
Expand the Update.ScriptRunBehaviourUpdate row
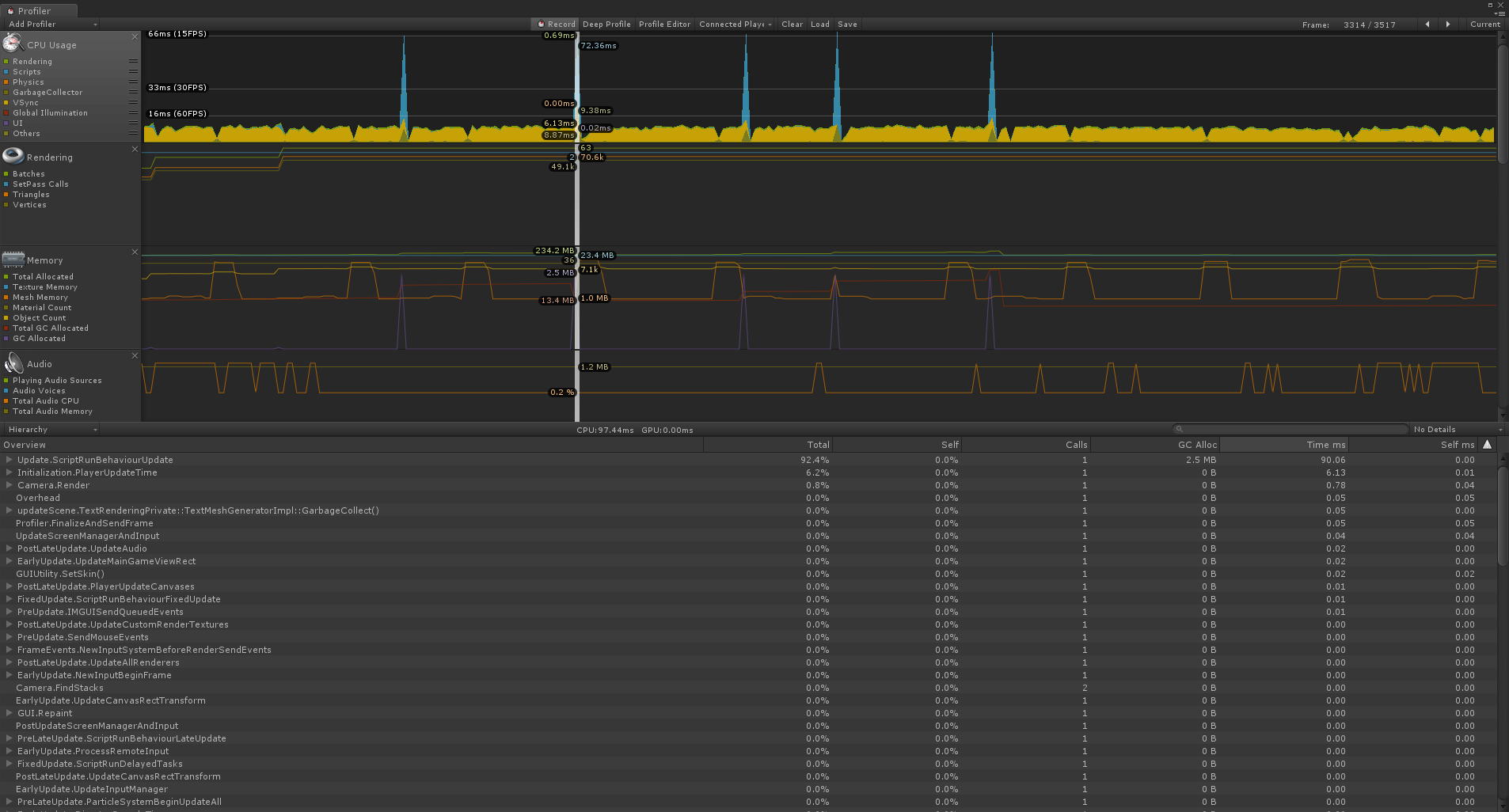click(x=10, y=460)
